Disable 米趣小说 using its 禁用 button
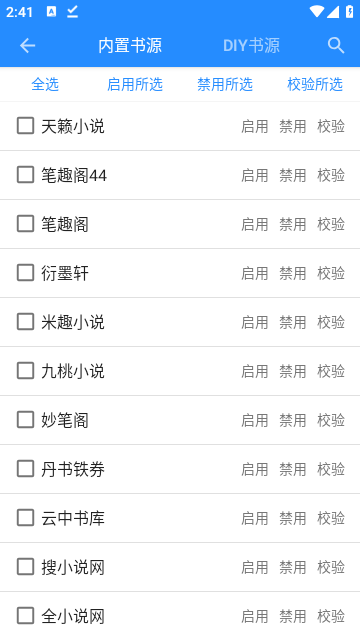360x640 pixels. (293, 322)
